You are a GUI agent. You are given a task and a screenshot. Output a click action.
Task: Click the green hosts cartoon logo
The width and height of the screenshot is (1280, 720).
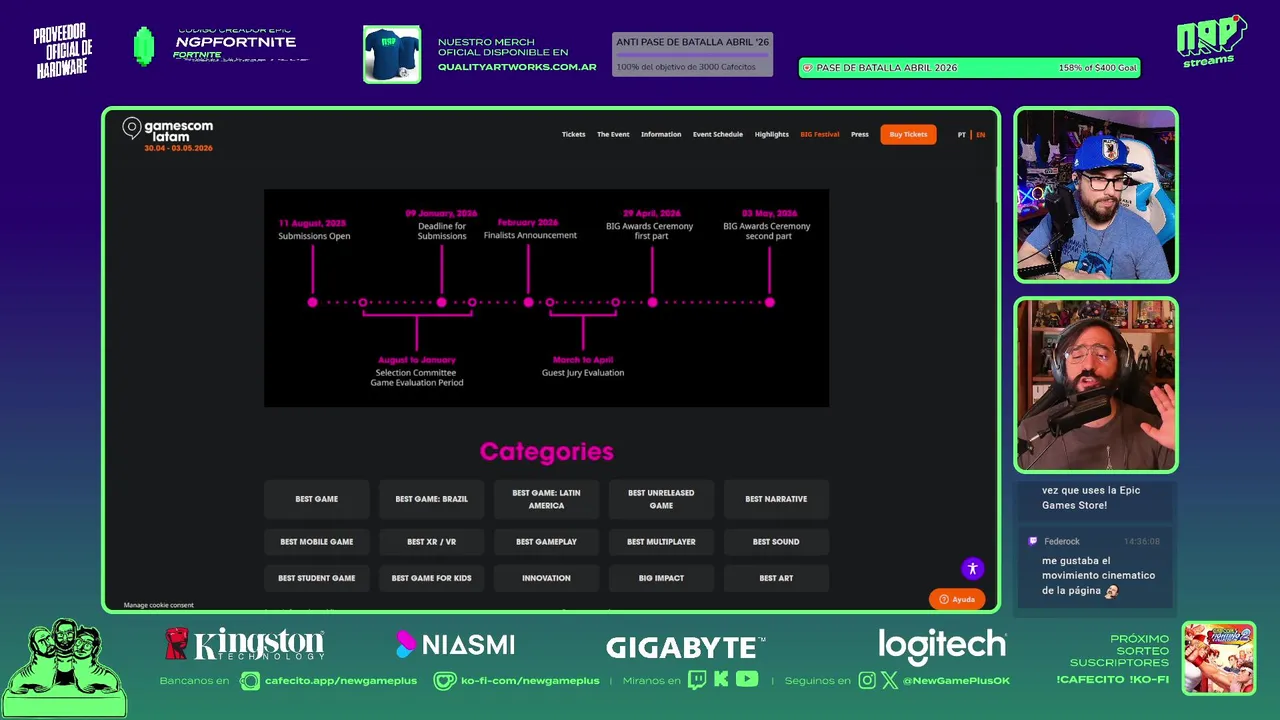click(x=65, y=668)
